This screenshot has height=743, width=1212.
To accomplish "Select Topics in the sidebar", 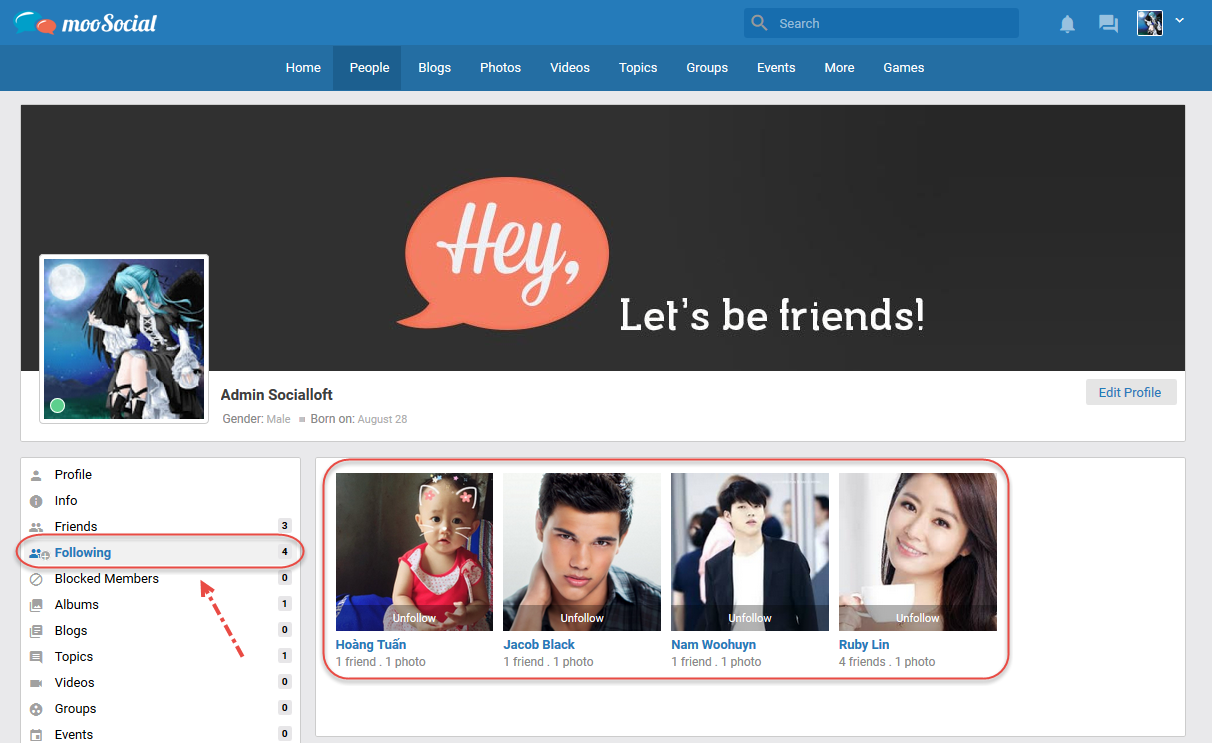I will 74,657.
